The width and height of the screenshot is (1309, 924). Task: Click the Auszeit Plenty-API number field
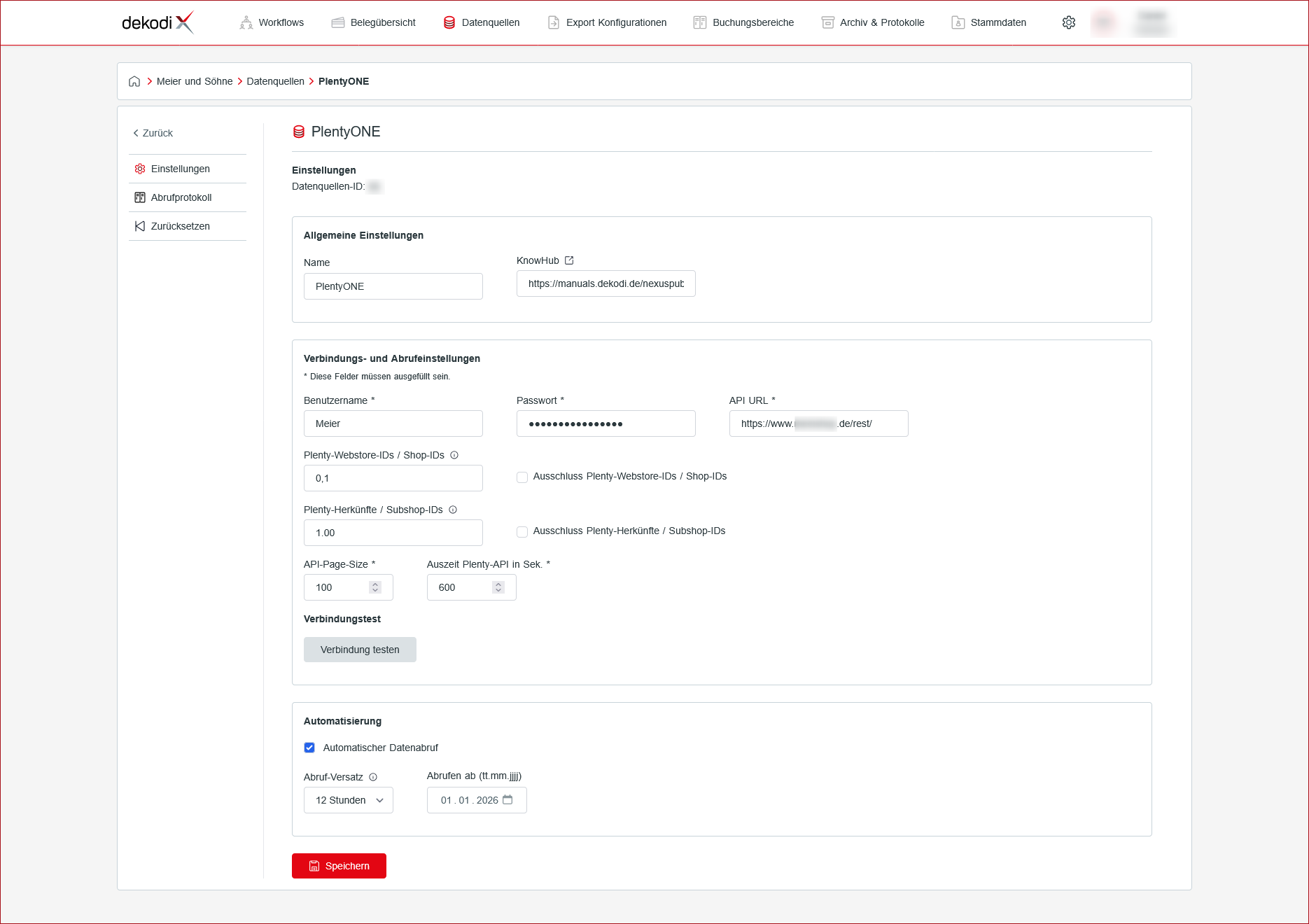472,587
